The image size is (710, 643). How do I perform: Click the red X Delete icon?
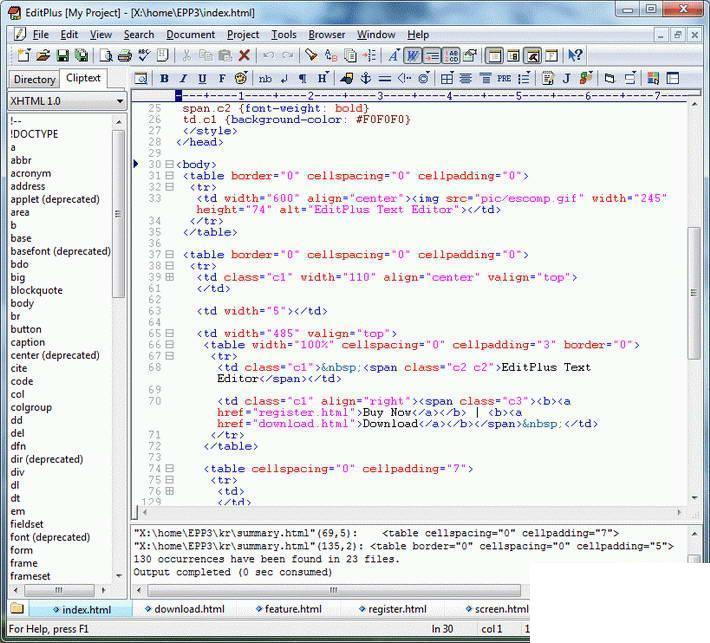(244, 55)
